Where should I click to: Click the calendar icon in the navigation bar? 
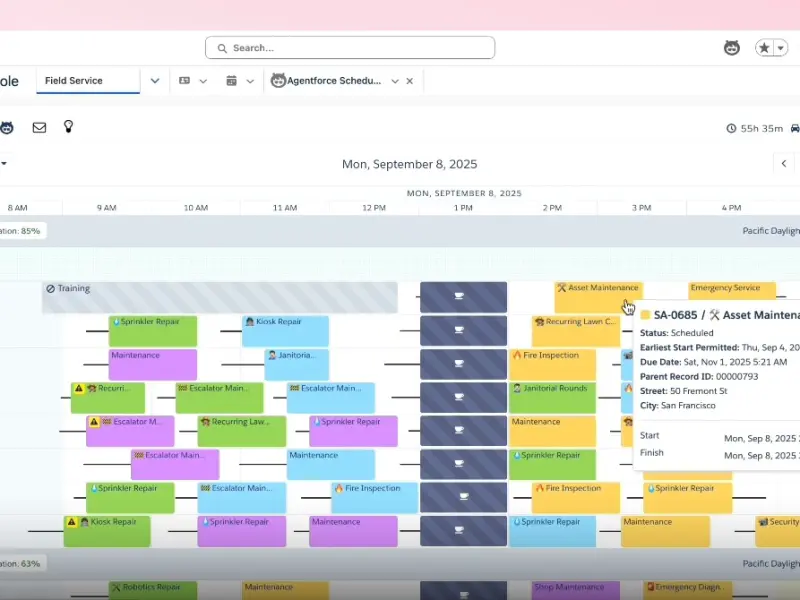[x=232, y=81]
